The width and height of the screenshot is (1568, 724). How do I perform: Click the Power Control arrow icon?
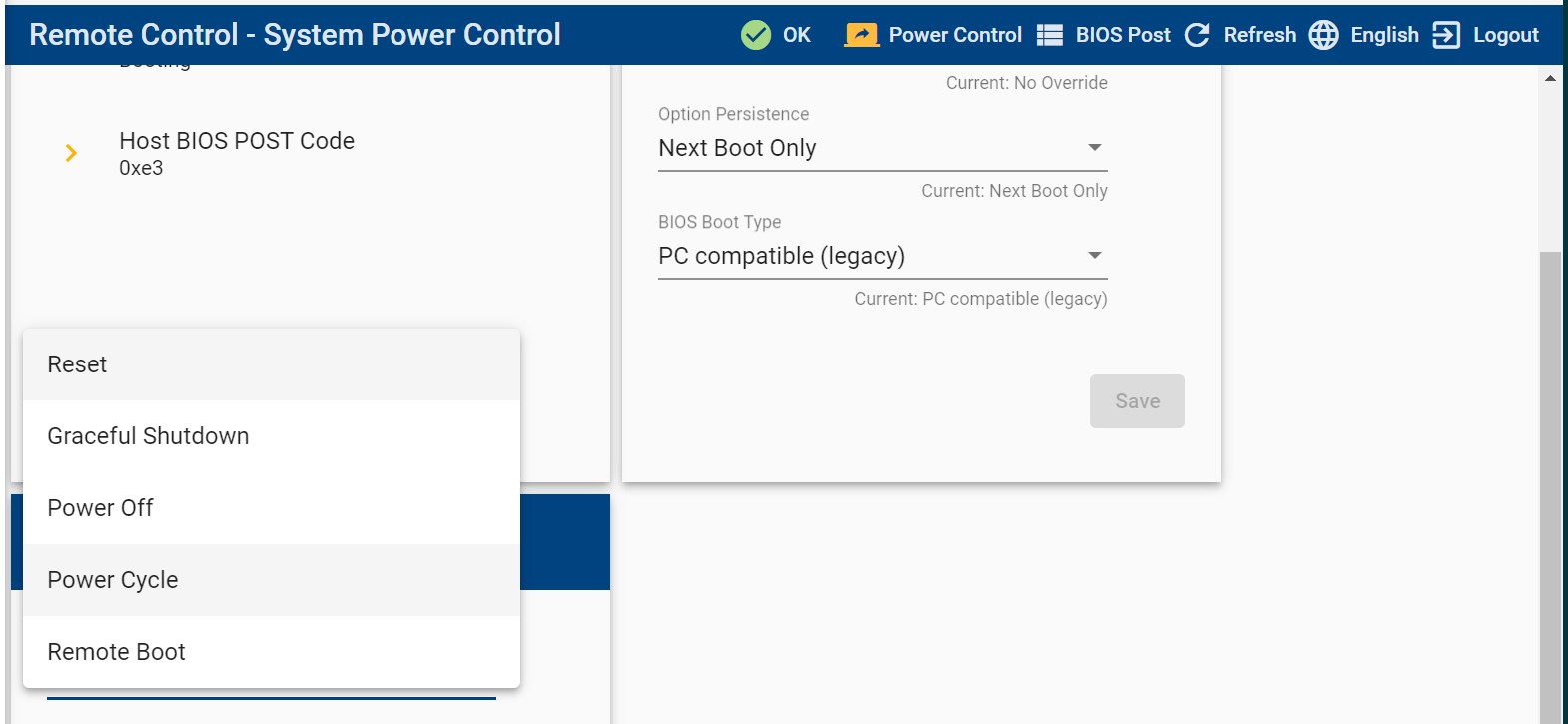coord(861,35)
